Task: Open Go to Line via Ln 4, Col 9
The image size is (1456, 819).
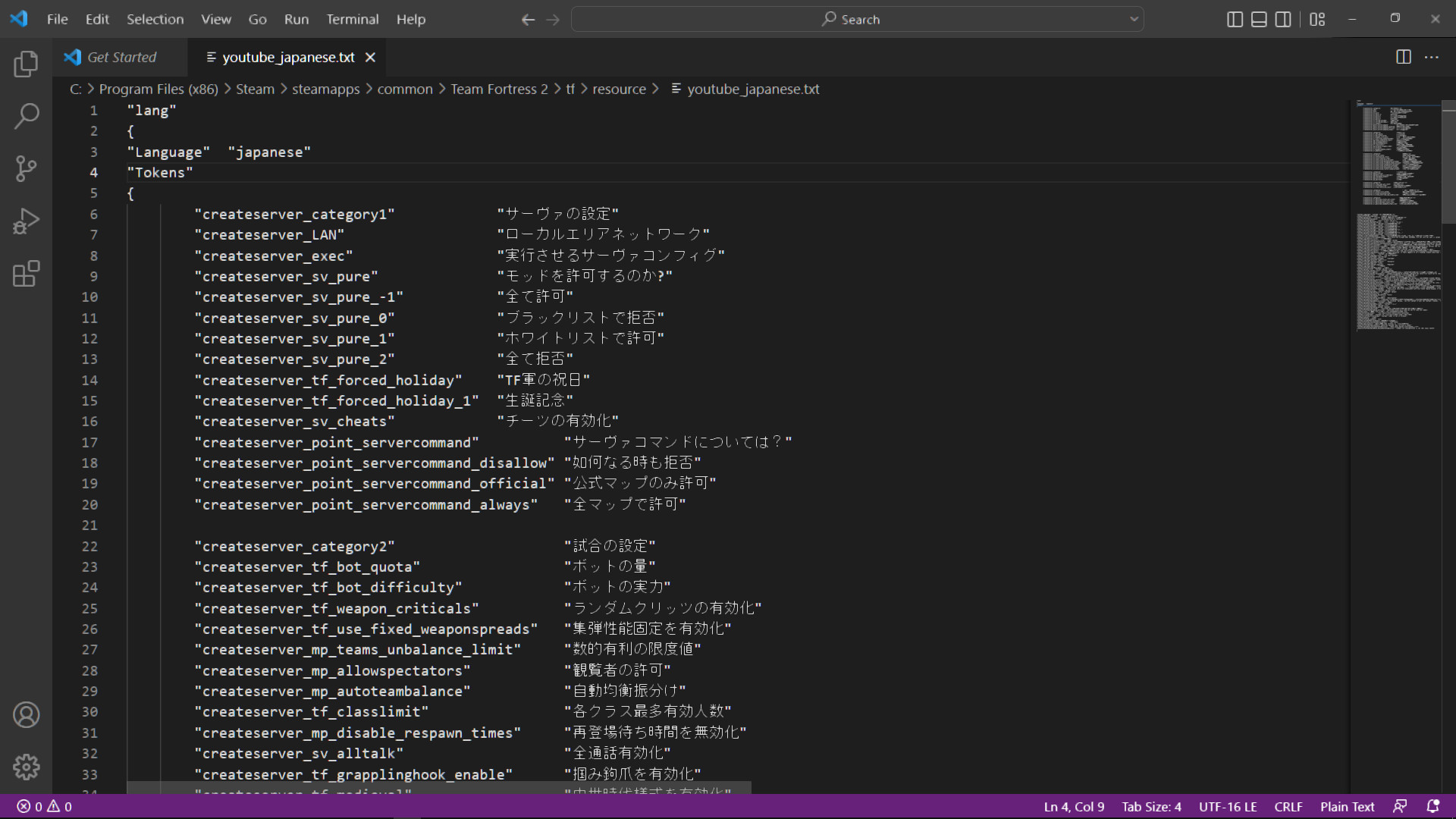Action: [1074, 807]
